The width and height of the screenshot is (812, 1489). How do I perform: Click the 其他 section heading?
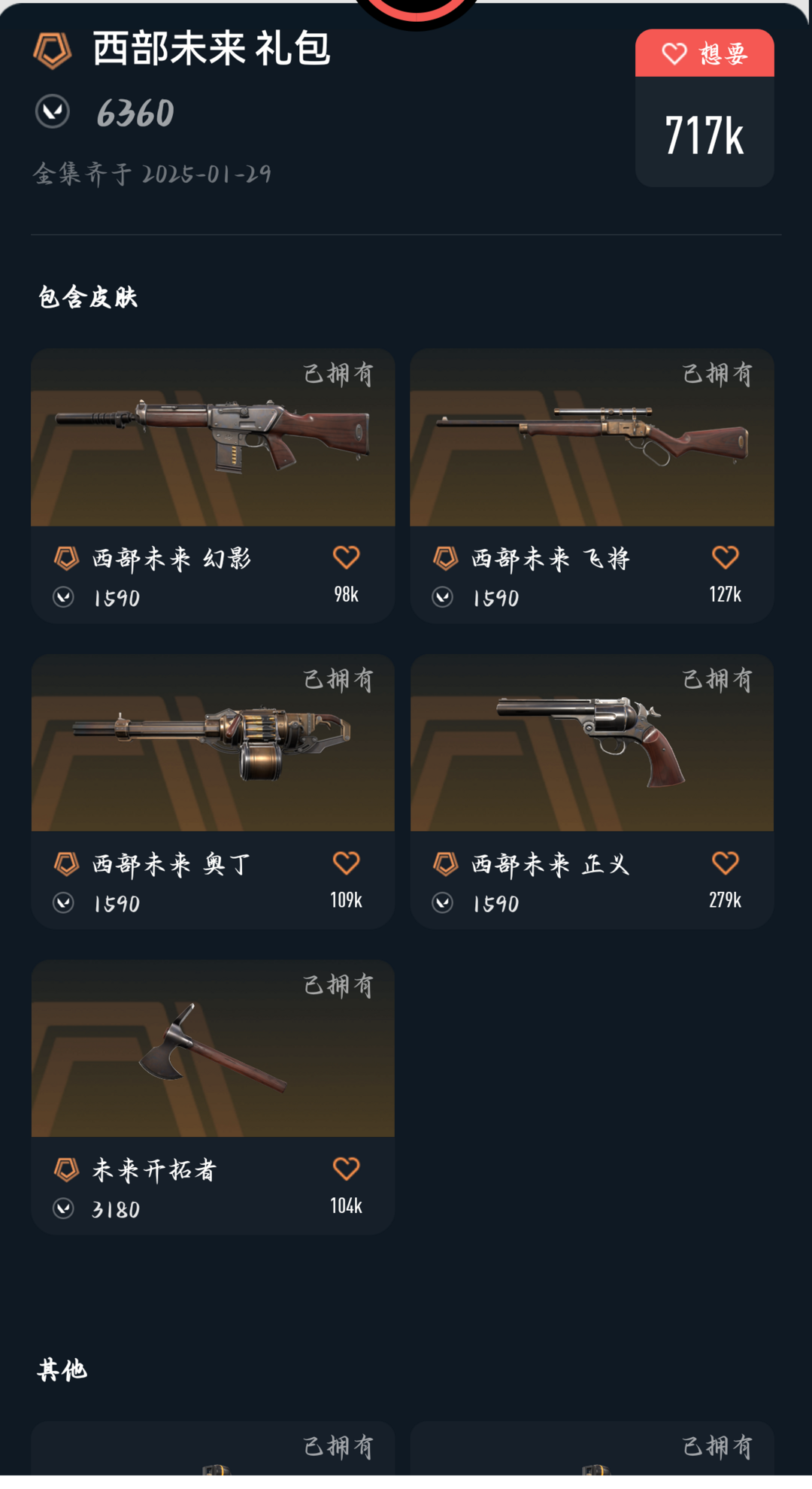click(62, 1370)
